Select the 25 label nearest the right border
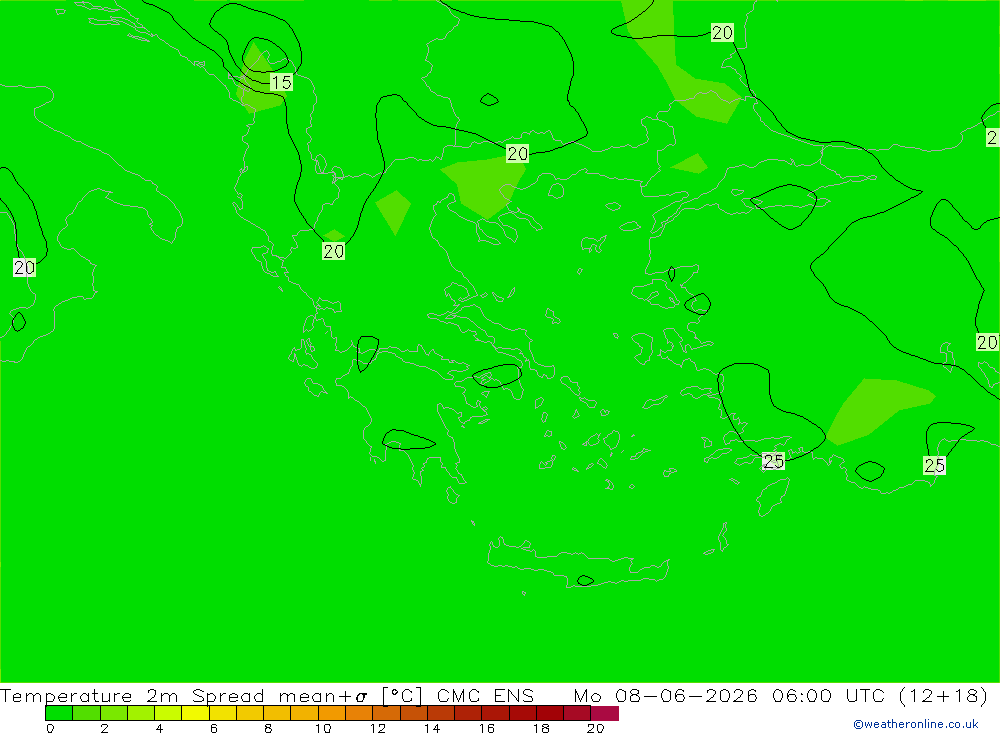Screen dimensions: 1000x733 (934, 465)
